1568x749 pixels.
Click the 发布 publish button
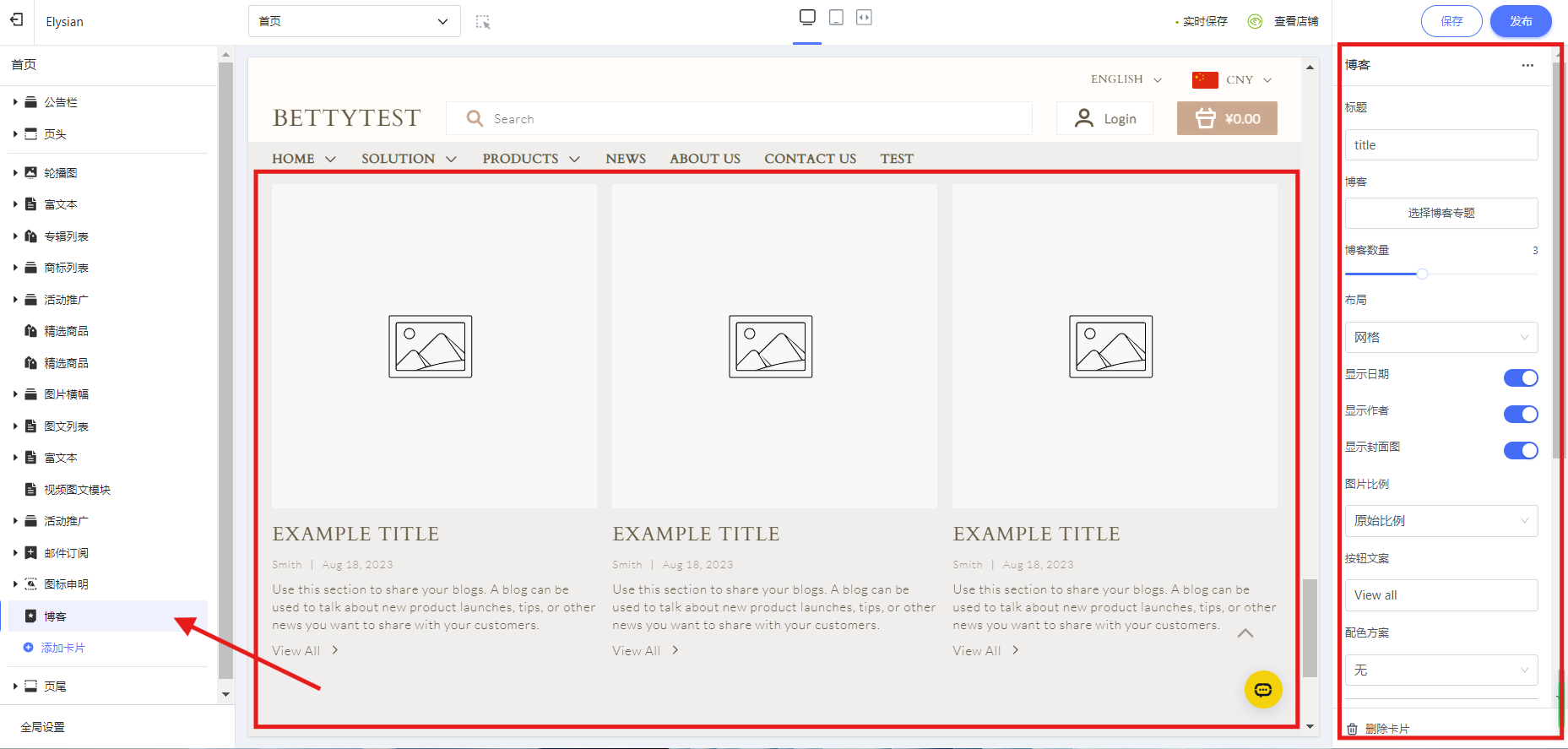1520,21
